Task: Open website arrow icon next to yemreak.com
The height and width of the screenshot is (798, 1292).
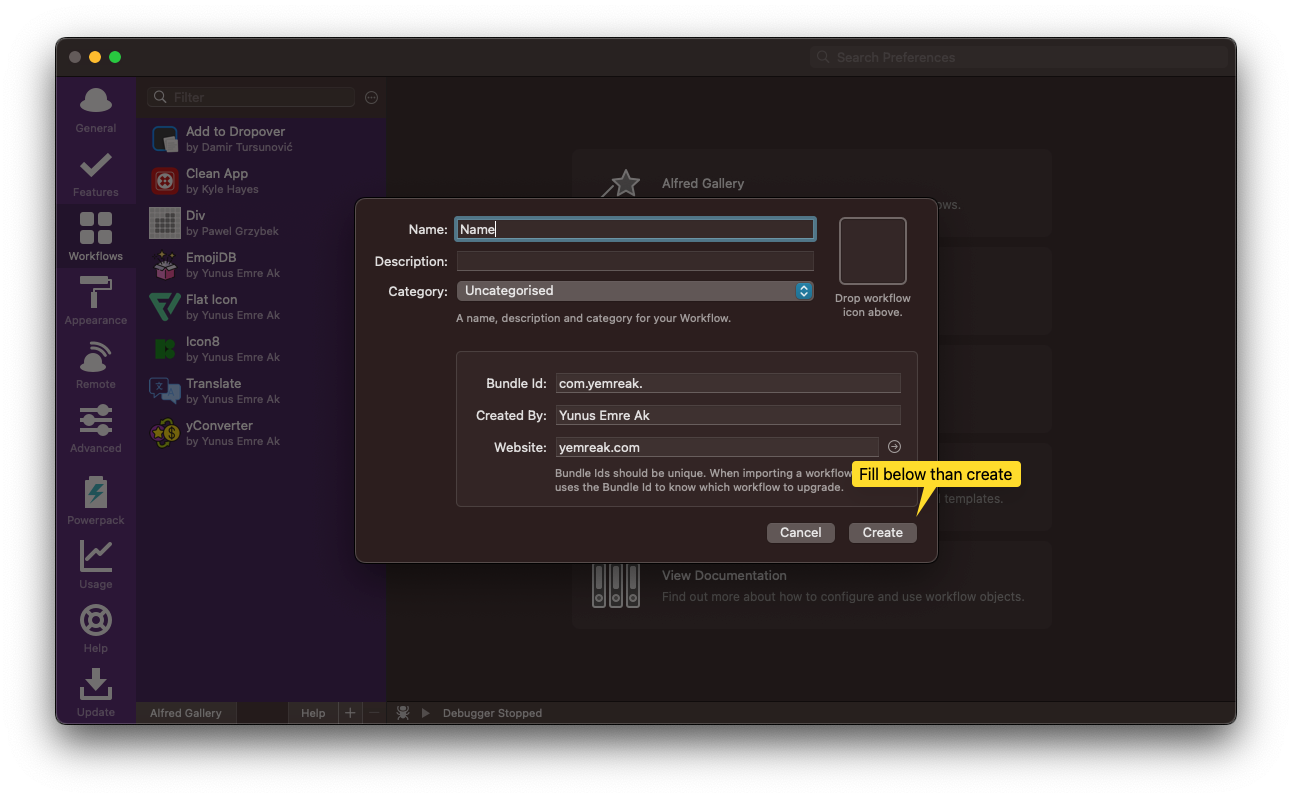Action: pos(894,447)
